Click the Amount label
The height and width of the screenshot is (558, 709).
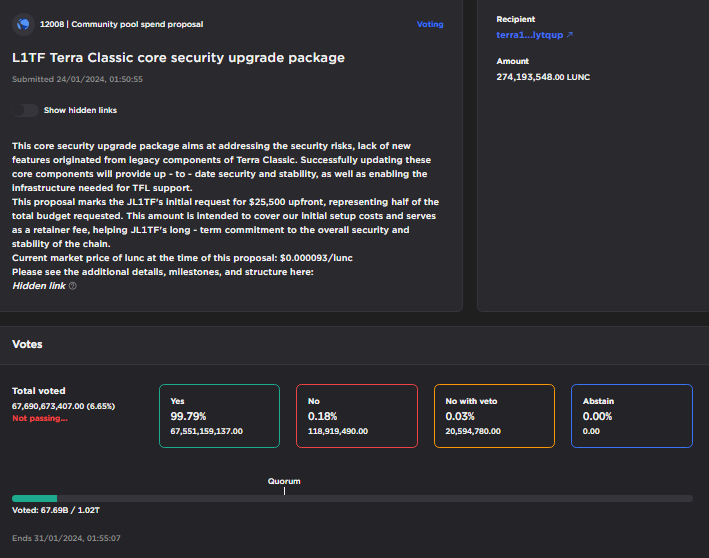point(512,61)
